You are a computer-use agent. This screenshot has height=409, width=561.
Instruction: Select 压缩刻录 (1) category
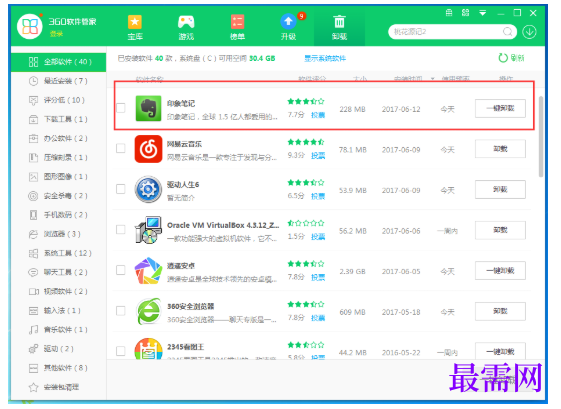[58, 157]
